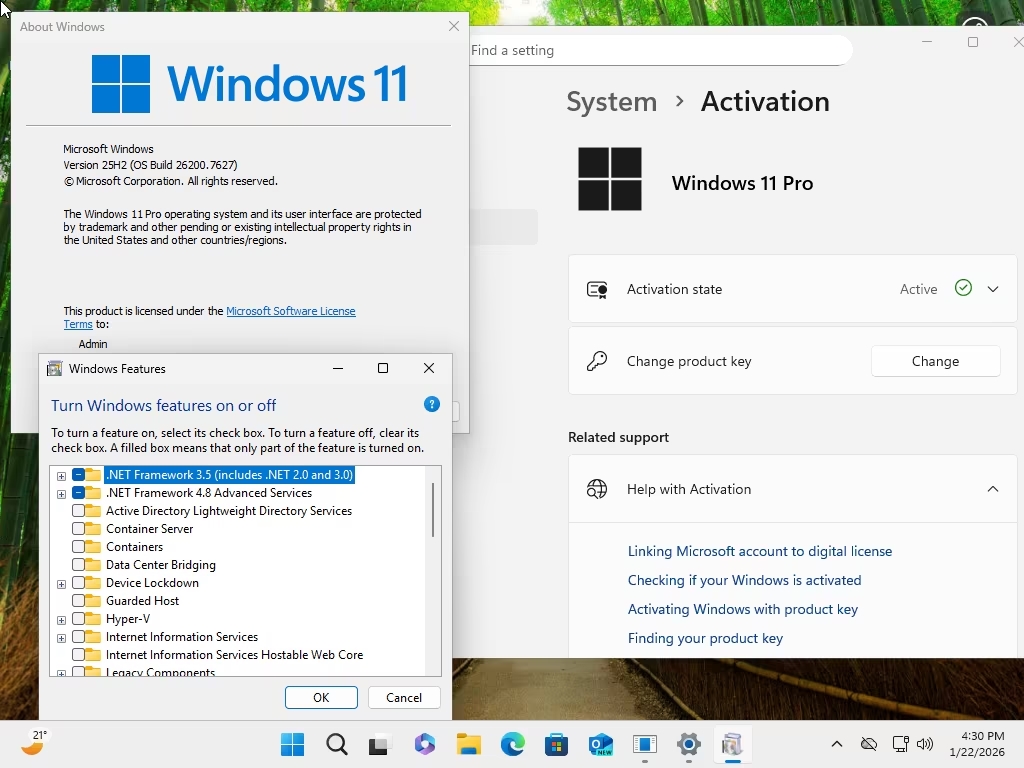Screen dimensions: 1024x768
Task: Open Microsoft Store from the taskbar
Action: click(x=557, y=745)
